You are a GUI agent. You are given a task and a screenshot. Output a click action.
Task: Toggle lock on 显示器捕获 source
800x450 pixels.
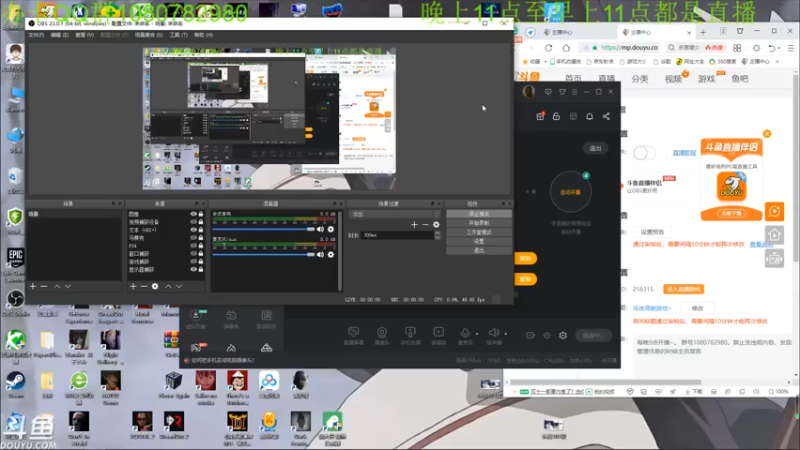tap(201, 269)
